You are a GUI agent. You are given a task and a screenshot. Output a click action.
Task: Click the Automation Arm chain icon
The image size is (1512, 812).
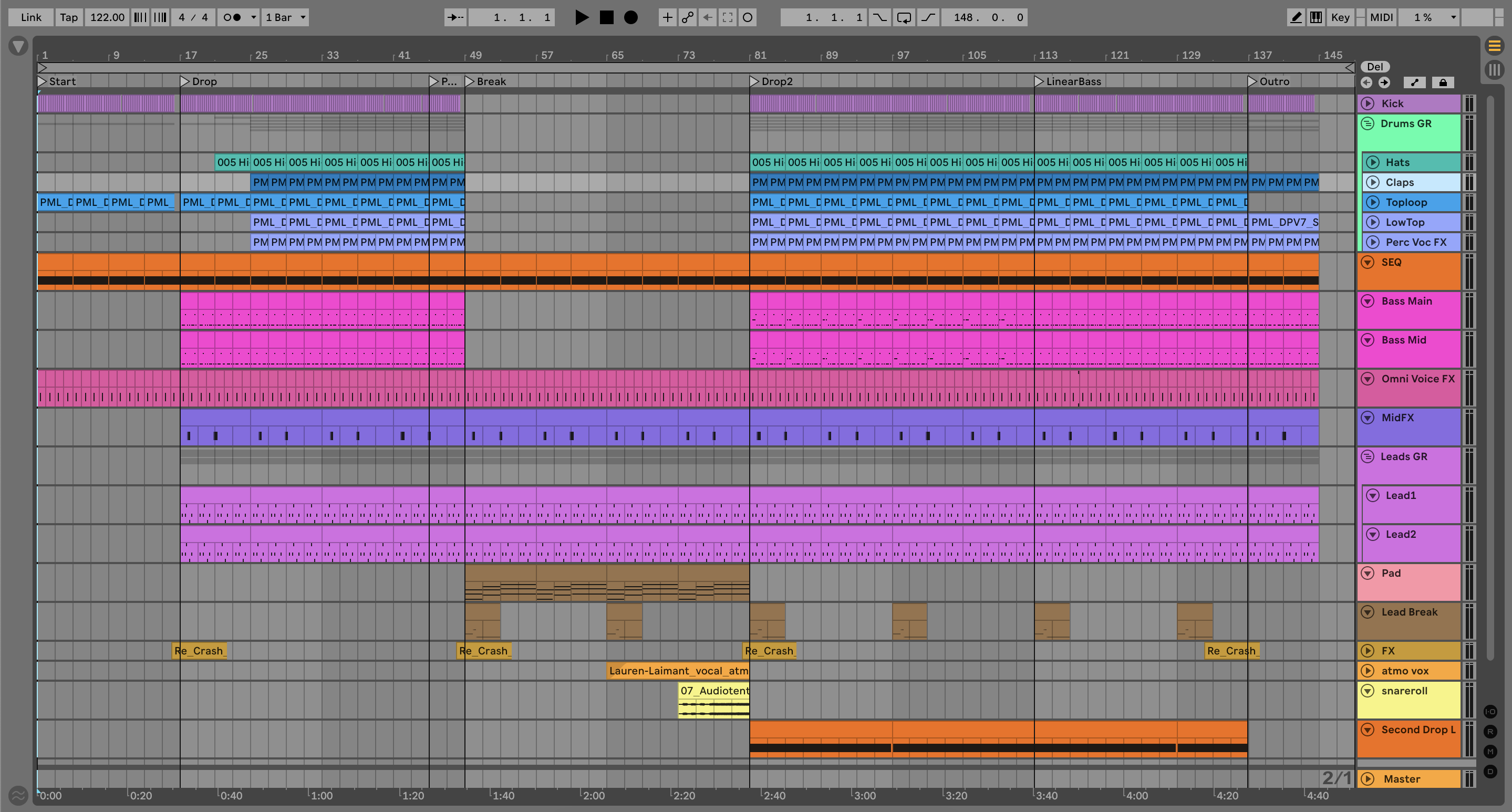(687, 17)
